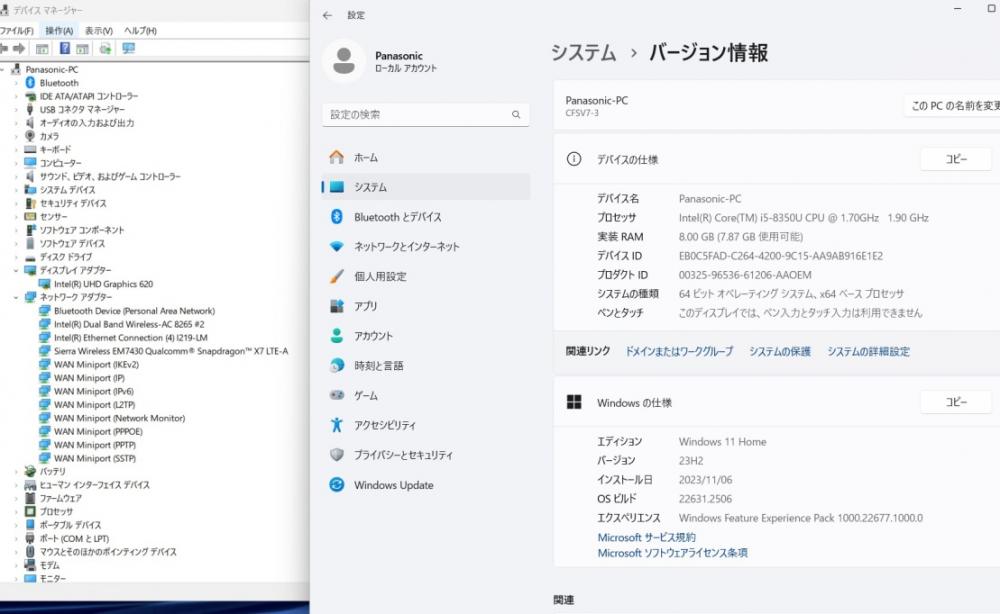1000x614 pixels.
Task: Expand the キーボード device category
Action: (x=16, y=150)
